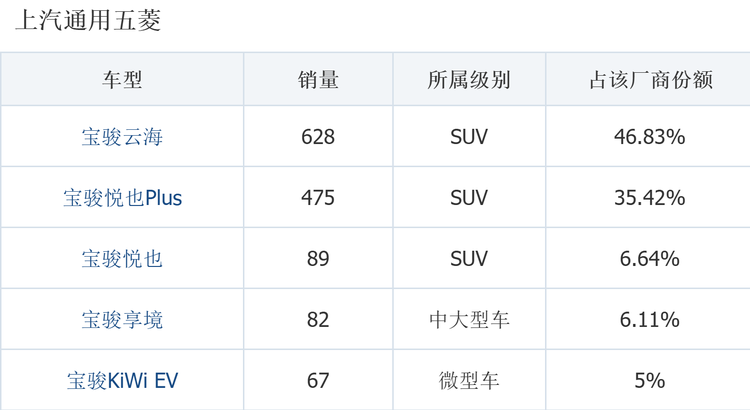Click the 46.83% share cell
The height and width of the screenshot is (410, 750).
(650, 137)
